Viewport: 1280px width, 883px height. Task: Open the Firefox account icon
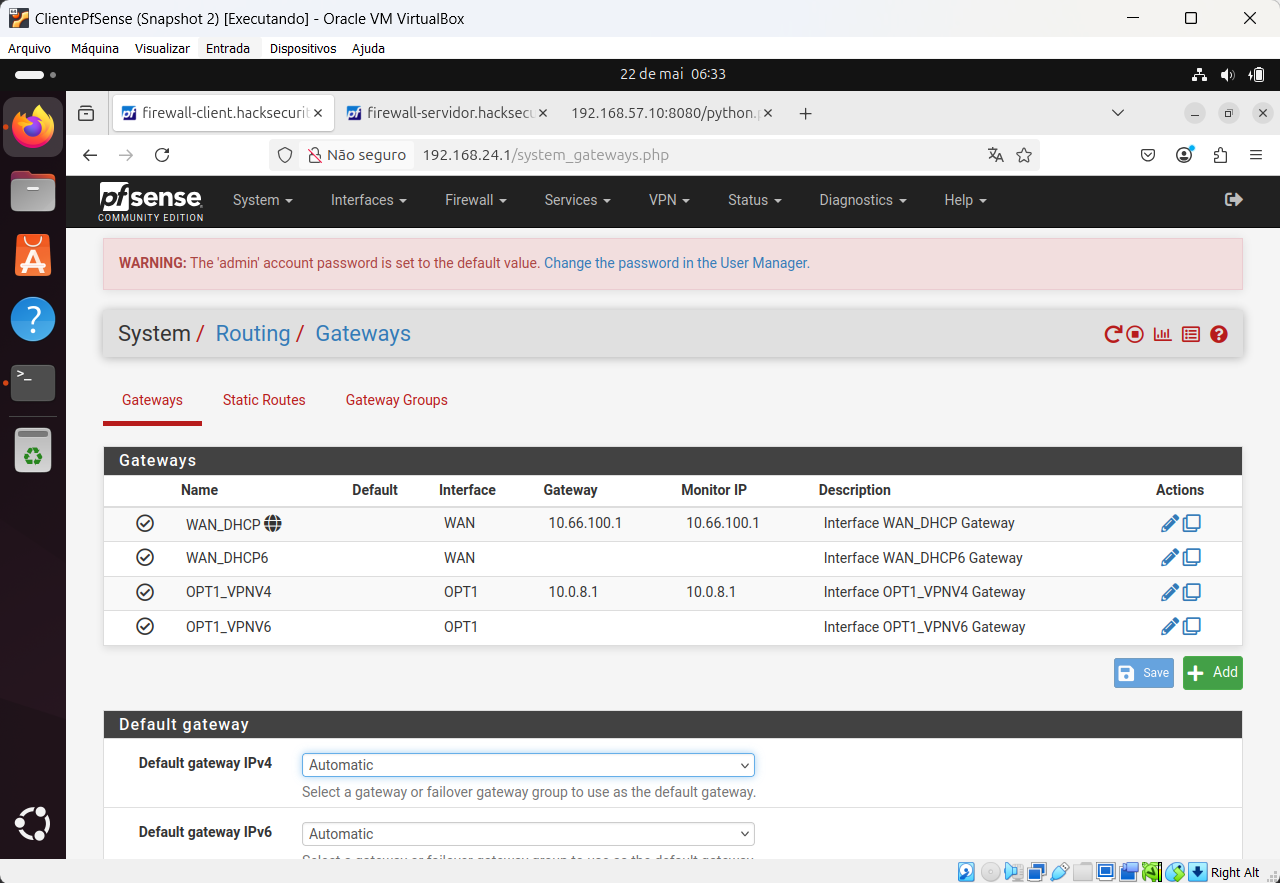[x=1185, y=155]
